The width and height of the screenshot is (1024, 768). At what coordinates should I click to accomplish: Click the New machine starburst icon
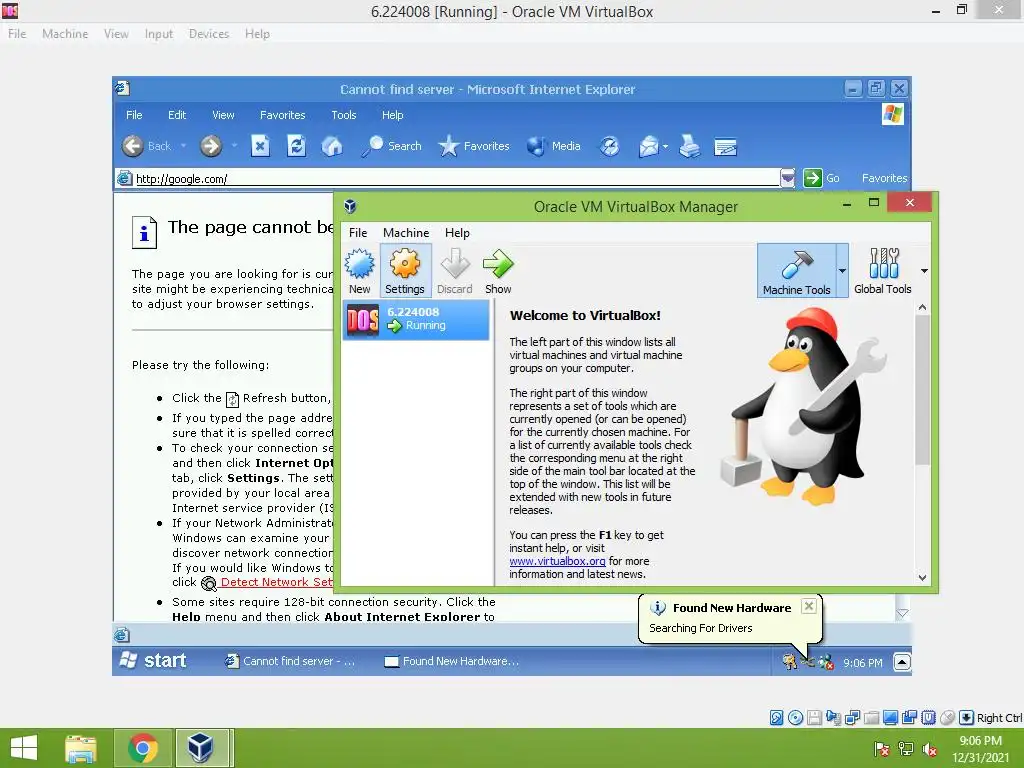pos(359,264)
